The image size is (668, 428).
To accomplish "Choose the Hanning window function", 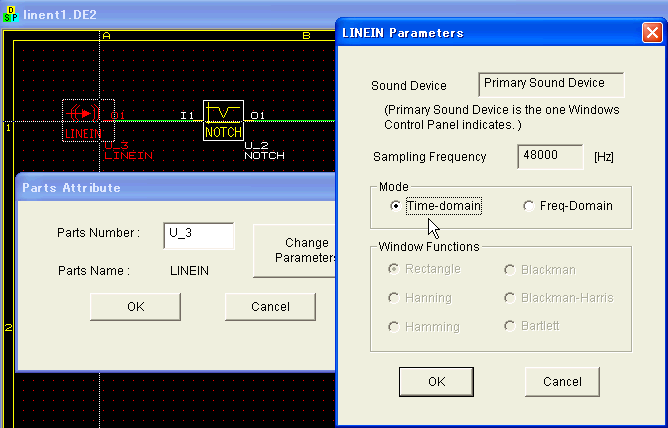I will tap(420, 298).
